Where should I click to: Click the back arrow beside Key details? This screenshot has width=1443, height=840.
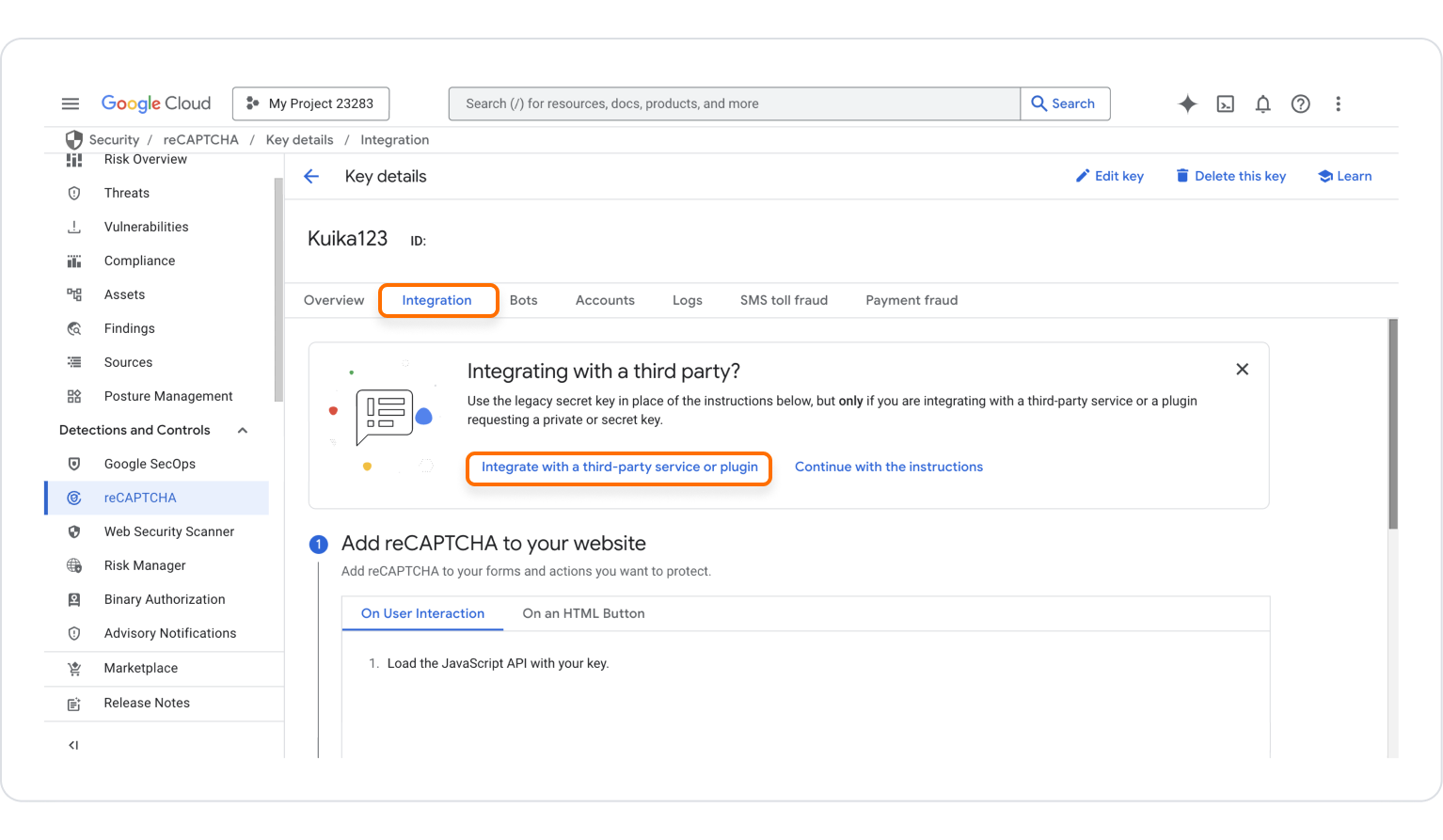tap(311, 176)
